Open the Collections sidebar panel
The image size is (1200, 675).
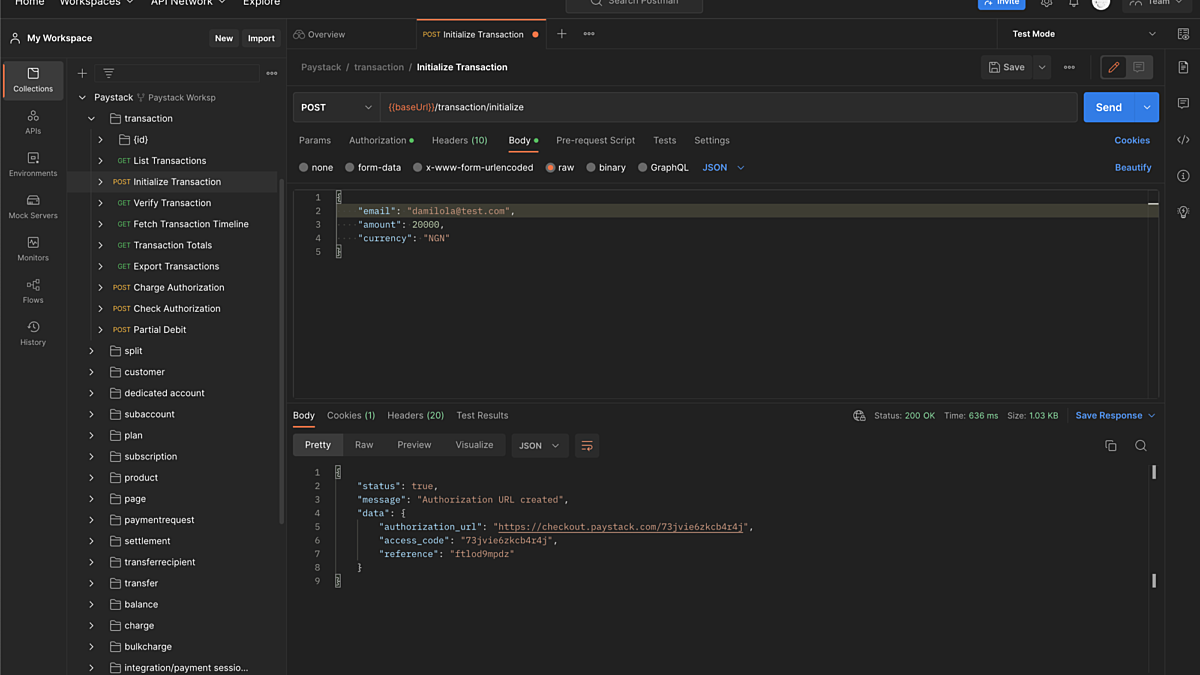click(33, 80)
